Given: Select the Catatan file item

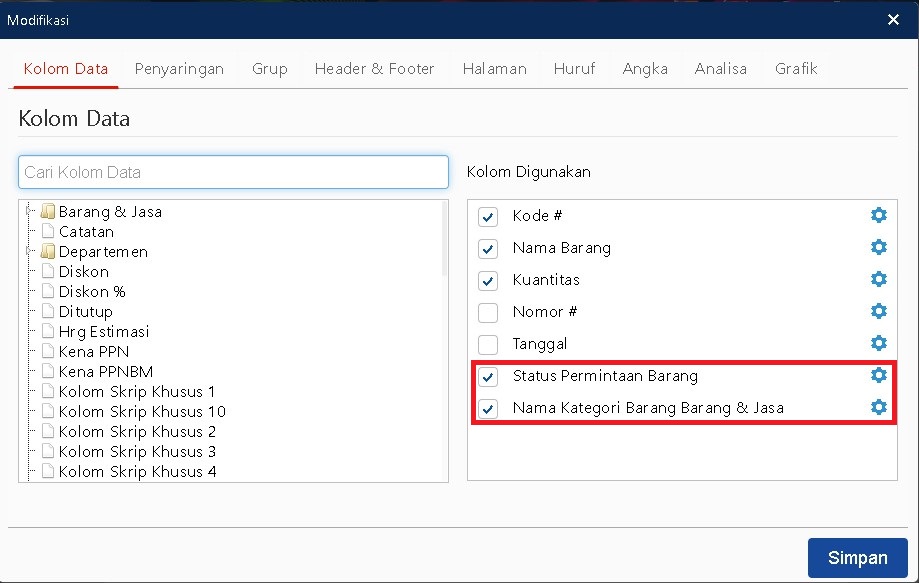Looking at the screenshot, I should (x=86, y=231).
